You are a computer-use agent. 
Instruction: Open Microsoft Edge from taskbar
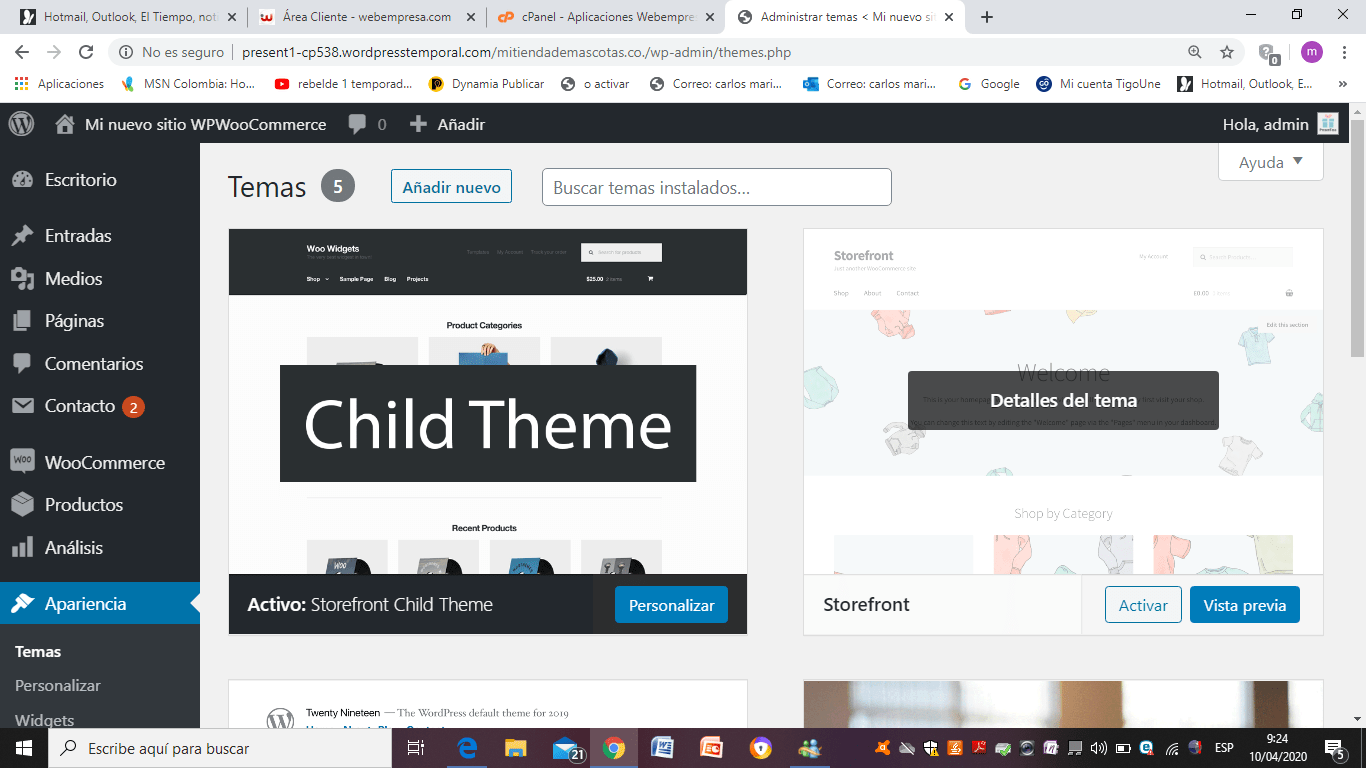tap(467, 748)
